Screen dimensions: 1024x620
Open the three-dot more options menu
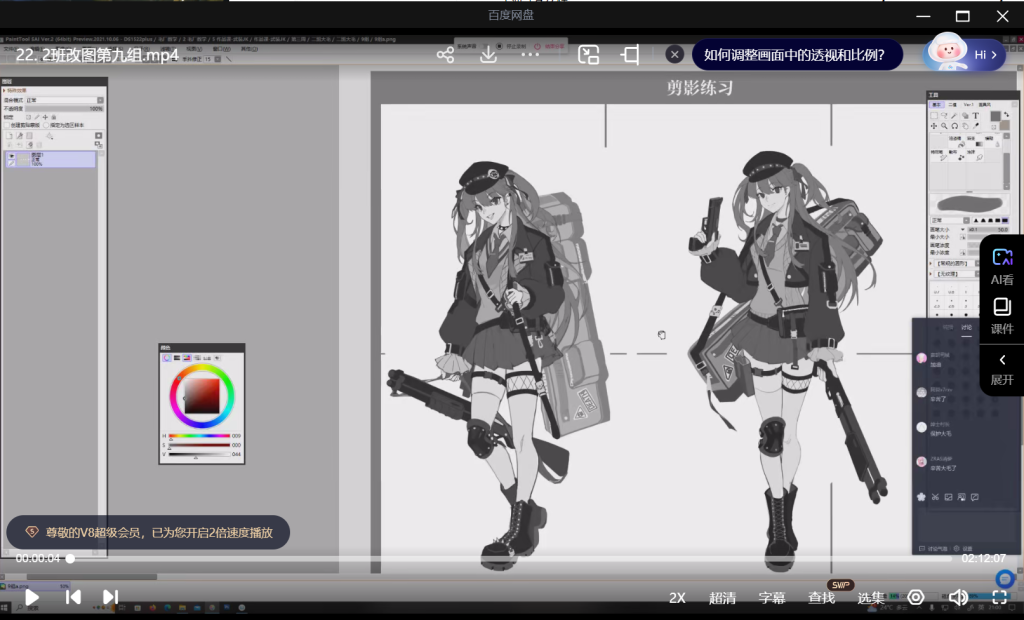(x=531, y=55)
